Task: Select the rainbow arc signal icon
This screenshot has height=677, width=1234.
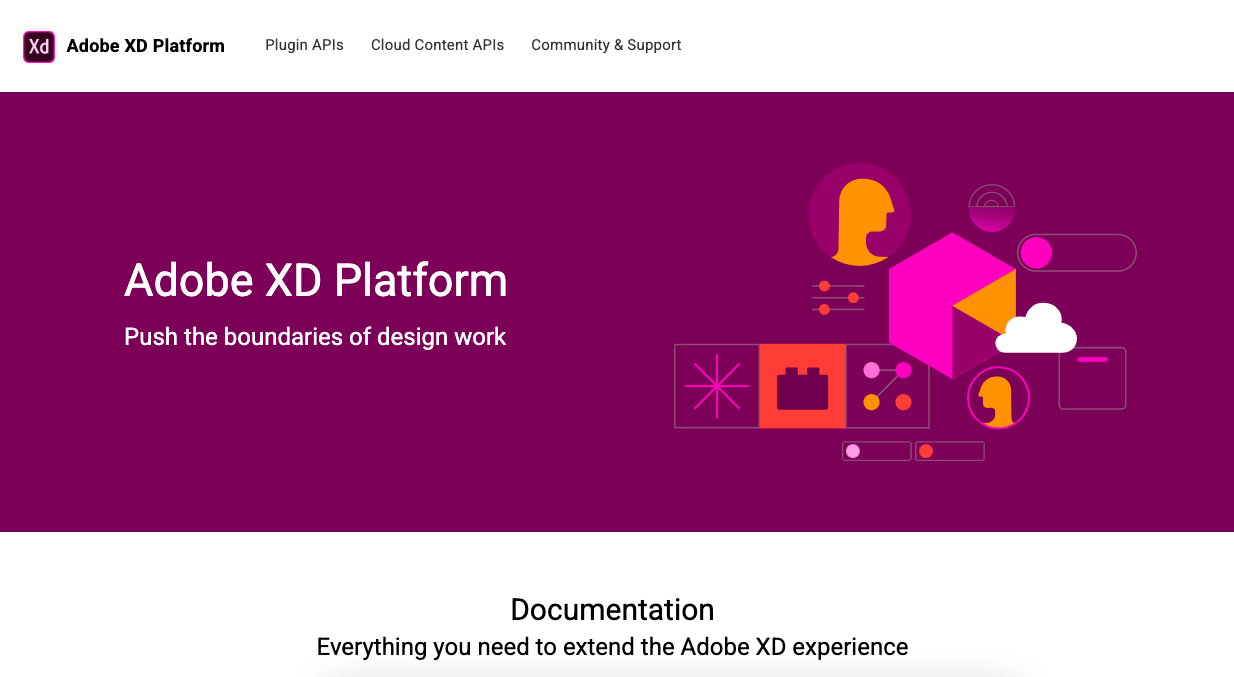Action: pyautogui.click(x=992, y=206)
